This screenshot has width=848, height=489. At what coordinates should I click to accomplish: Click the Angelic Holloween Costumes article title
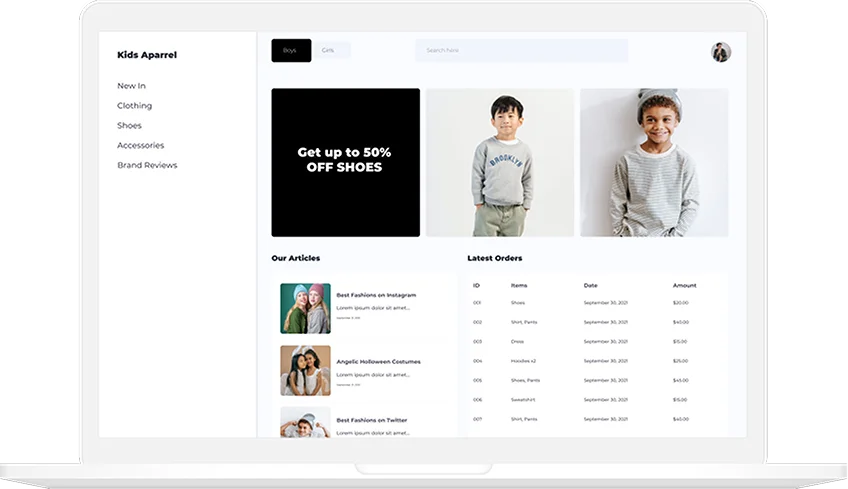(x=378, y=361)
